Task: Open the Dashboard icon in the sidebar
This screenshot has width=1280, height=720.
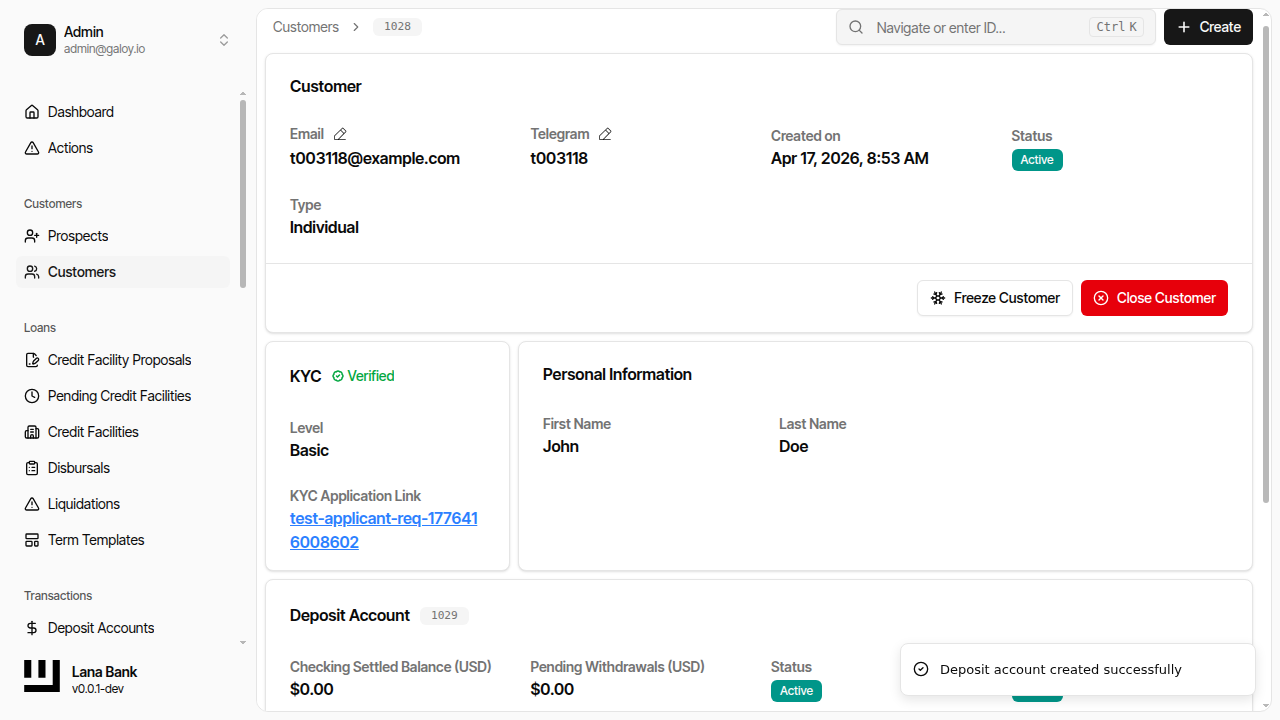Action: tap(31, 111)
